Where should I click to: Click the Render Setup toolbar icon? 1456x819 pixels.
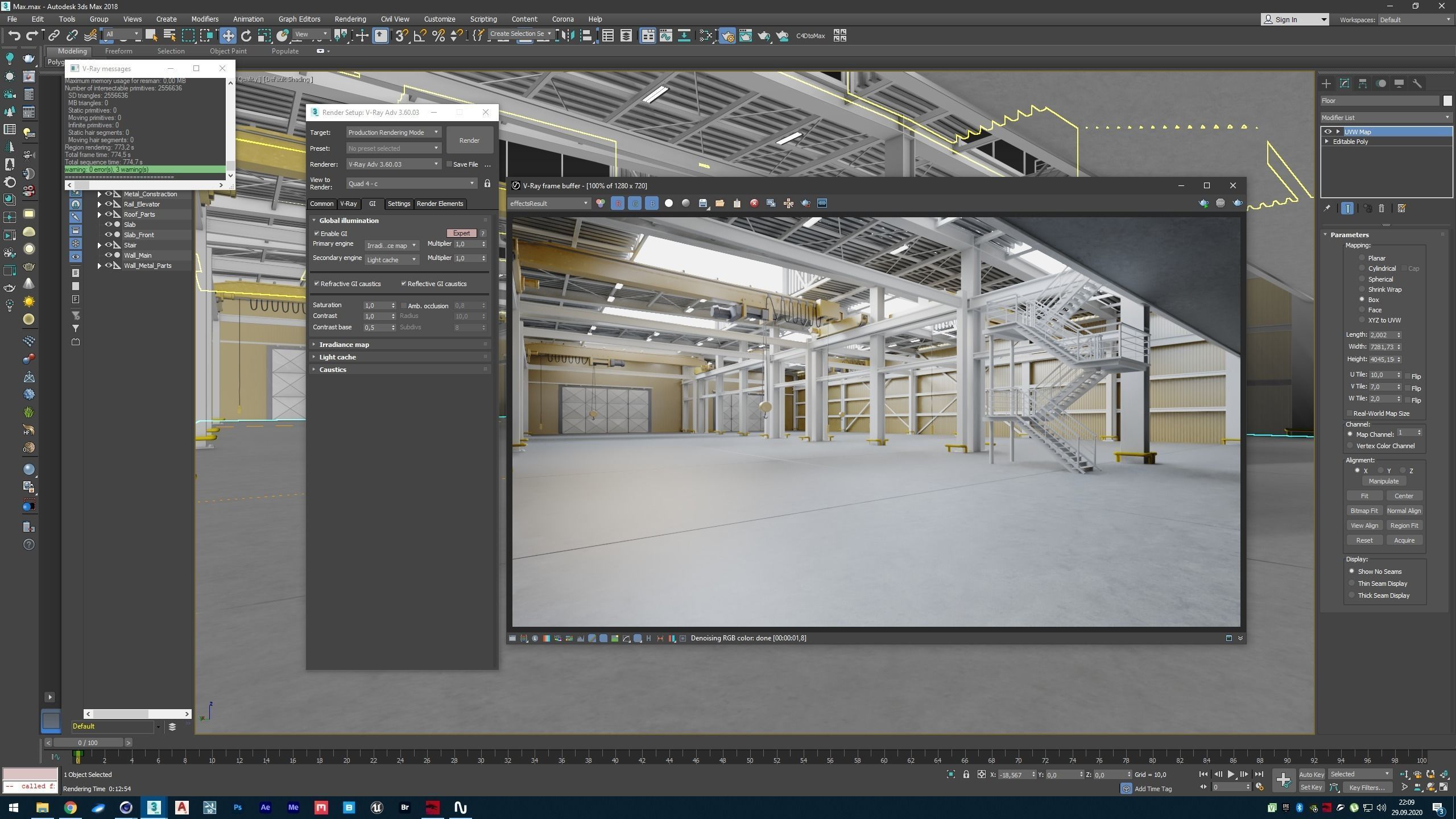(727, 36)
